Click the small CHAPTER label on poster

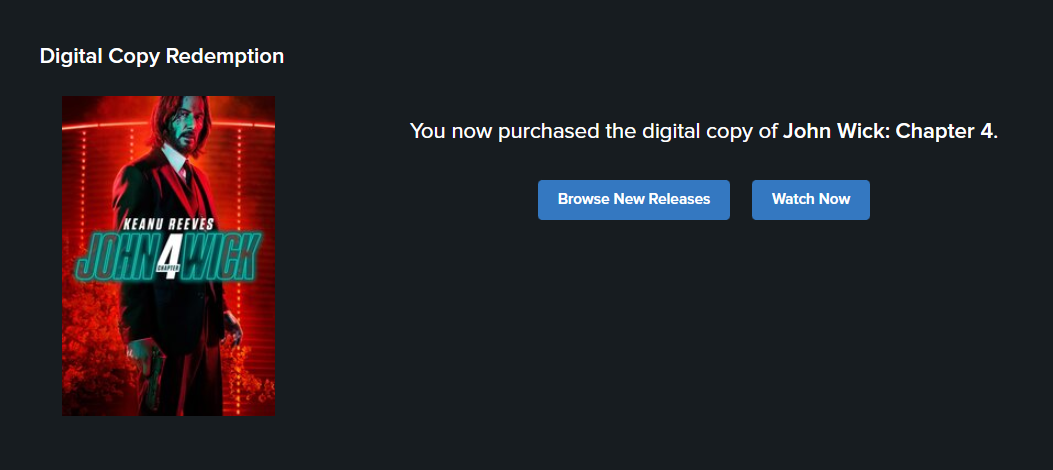[166, 267]
